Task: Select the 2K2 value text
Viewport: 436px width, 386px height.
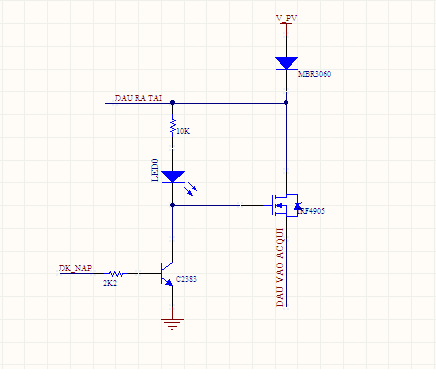Action: point(110,283)
